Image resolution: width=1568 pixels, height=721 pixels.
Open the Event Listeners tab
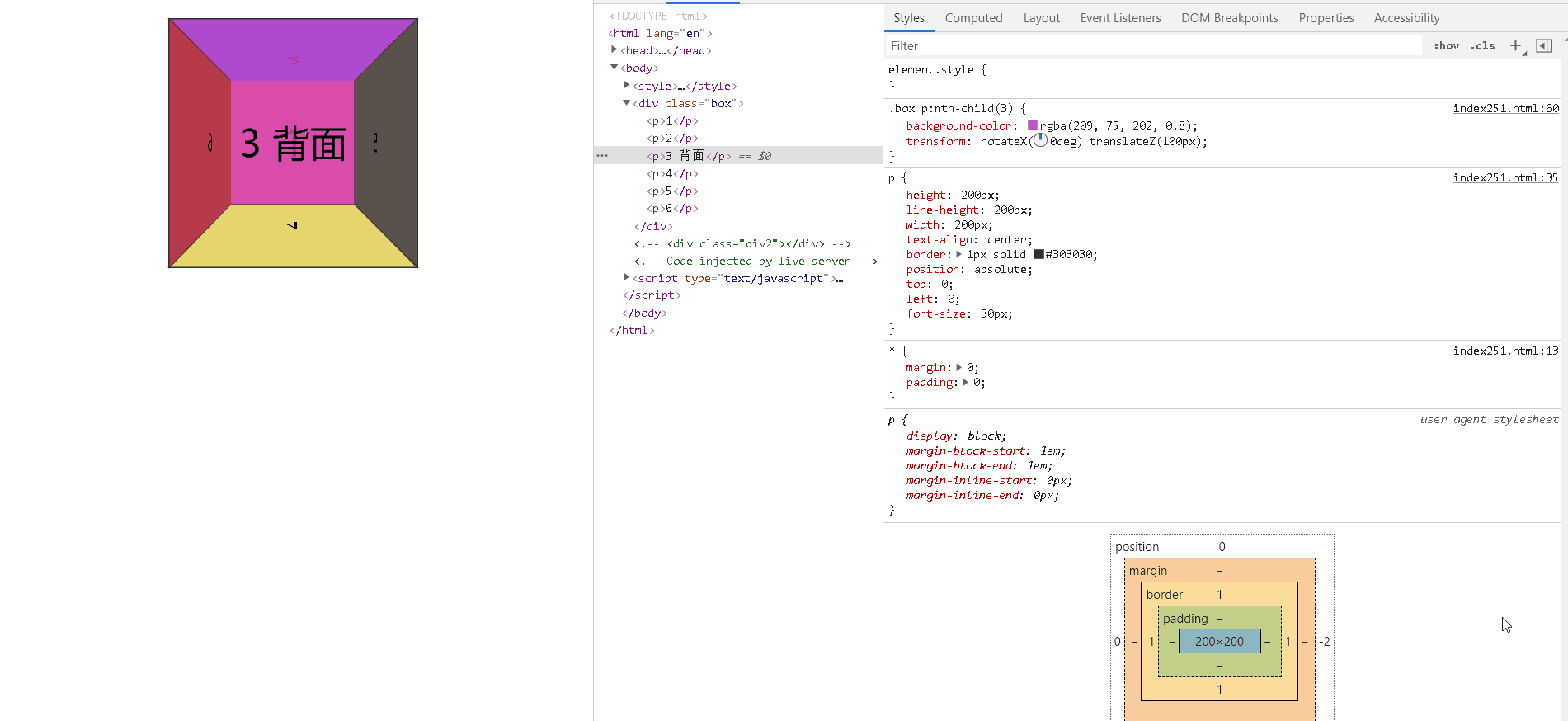pos(1120,18)
